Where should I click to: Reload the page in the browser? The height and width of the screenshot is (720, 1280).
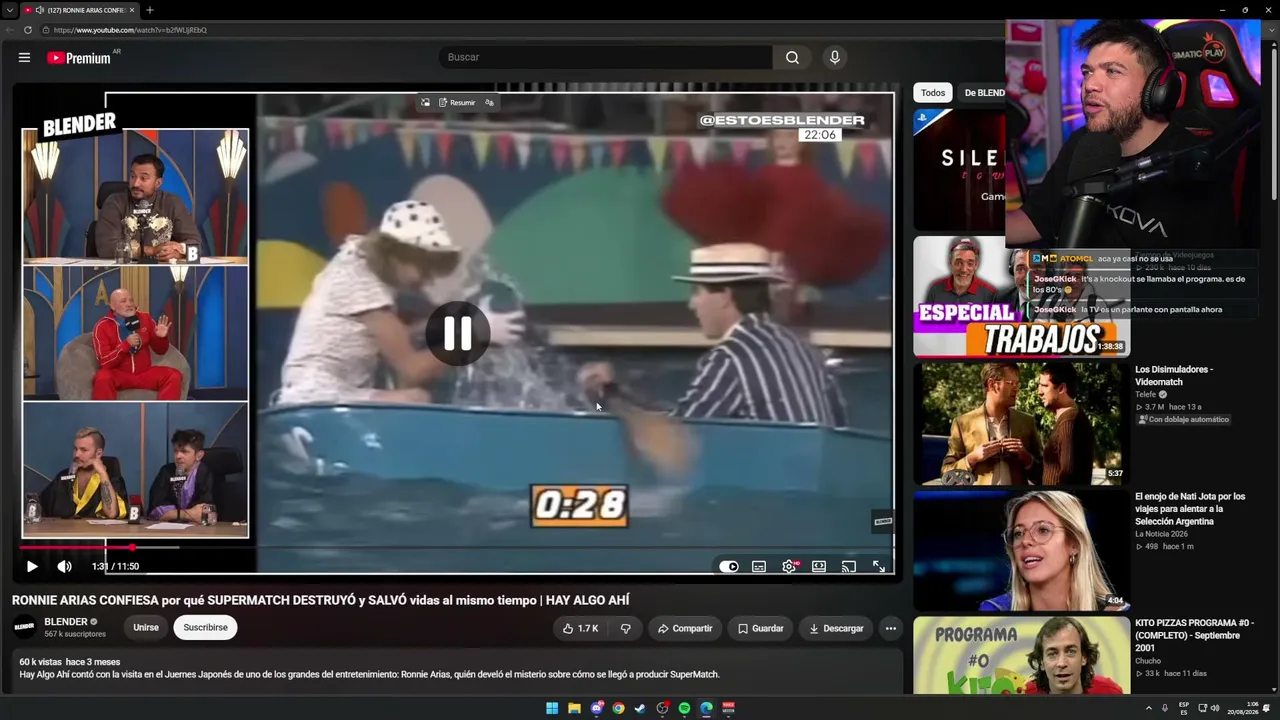click(28, 30)
